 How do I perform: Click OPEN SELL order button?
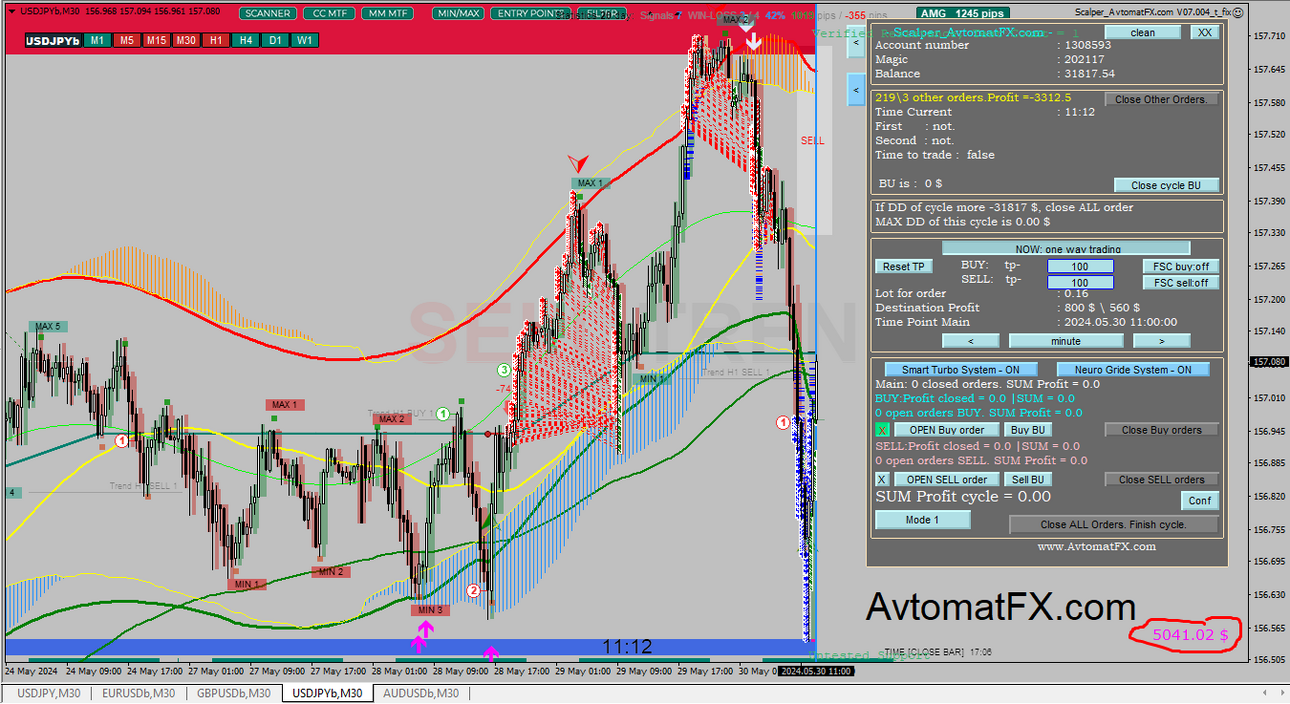tap(945, 479)
